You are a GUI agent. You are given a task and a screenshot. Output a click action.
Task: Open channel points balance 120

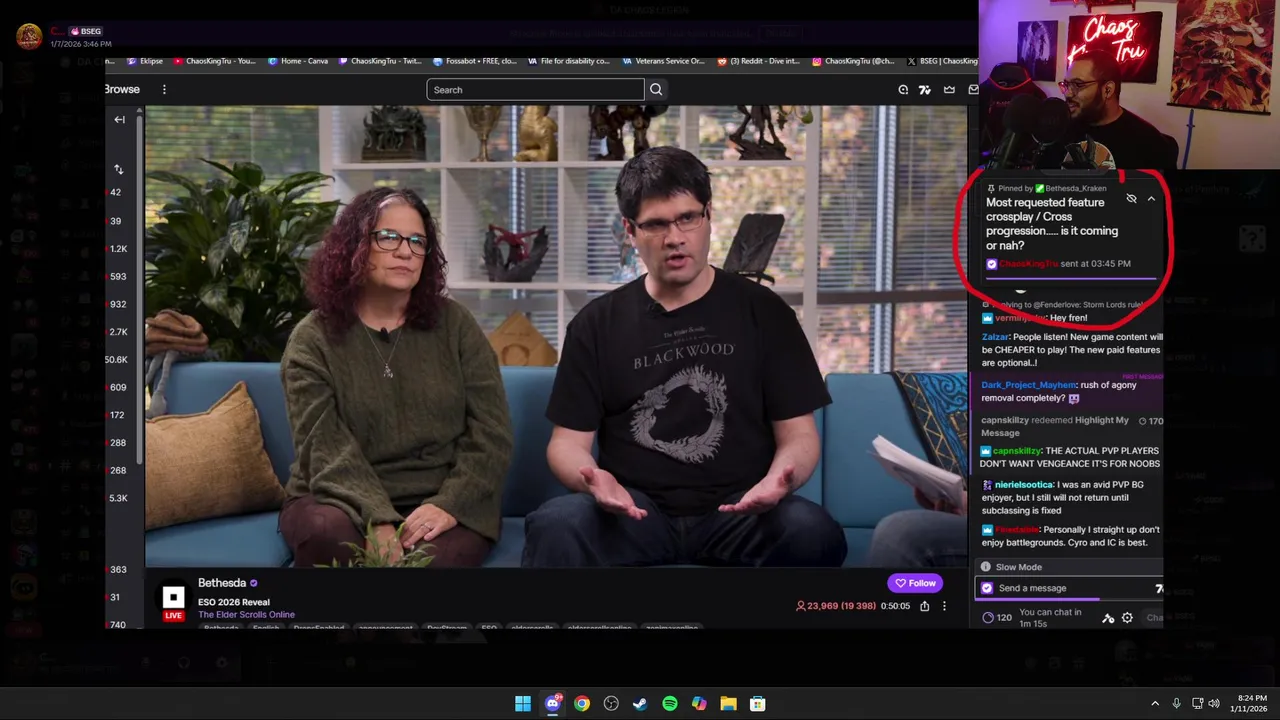click(x=997, y=618)
